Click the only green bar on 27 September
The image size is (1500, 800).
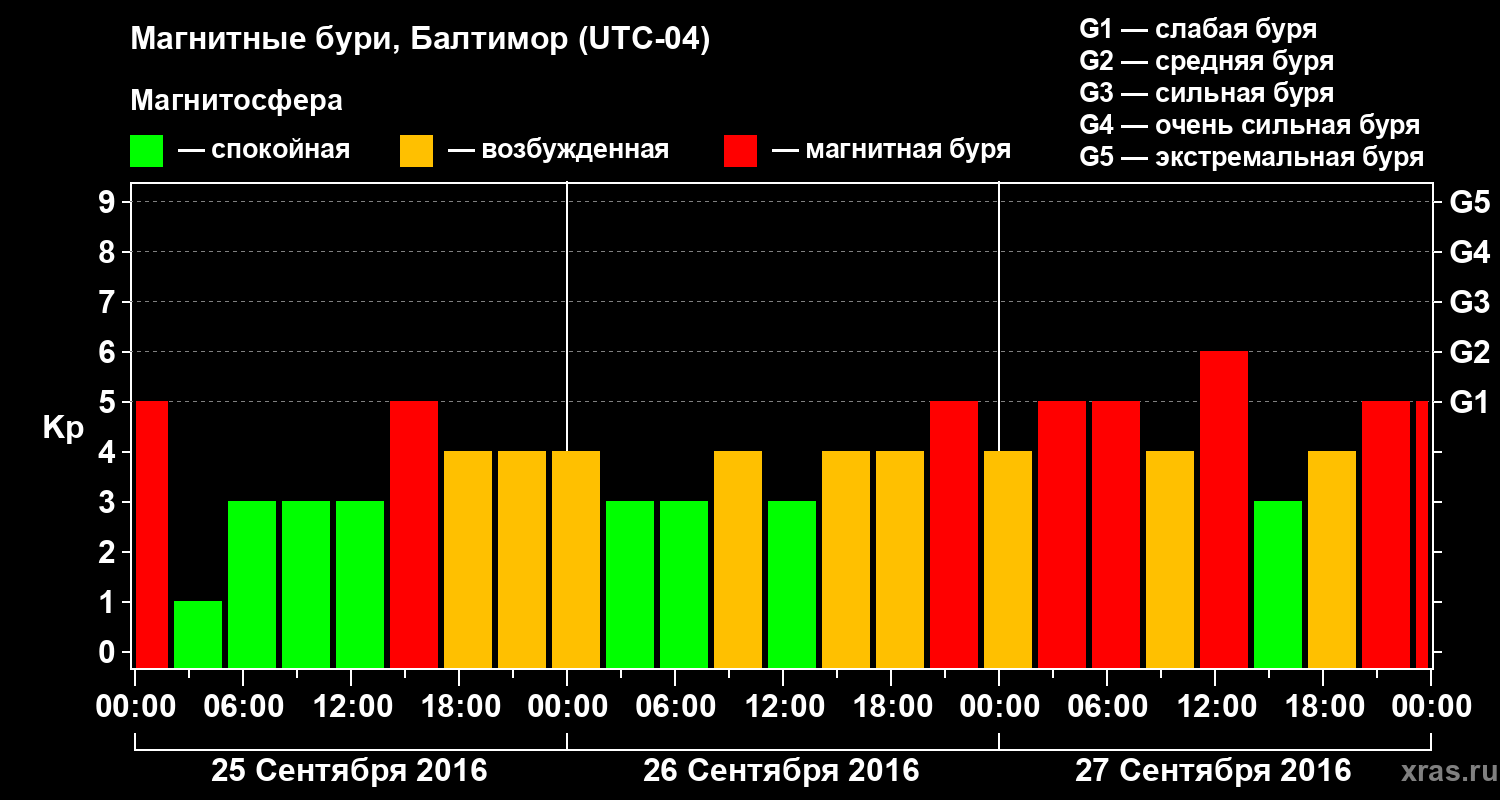tap(1278, 585)
